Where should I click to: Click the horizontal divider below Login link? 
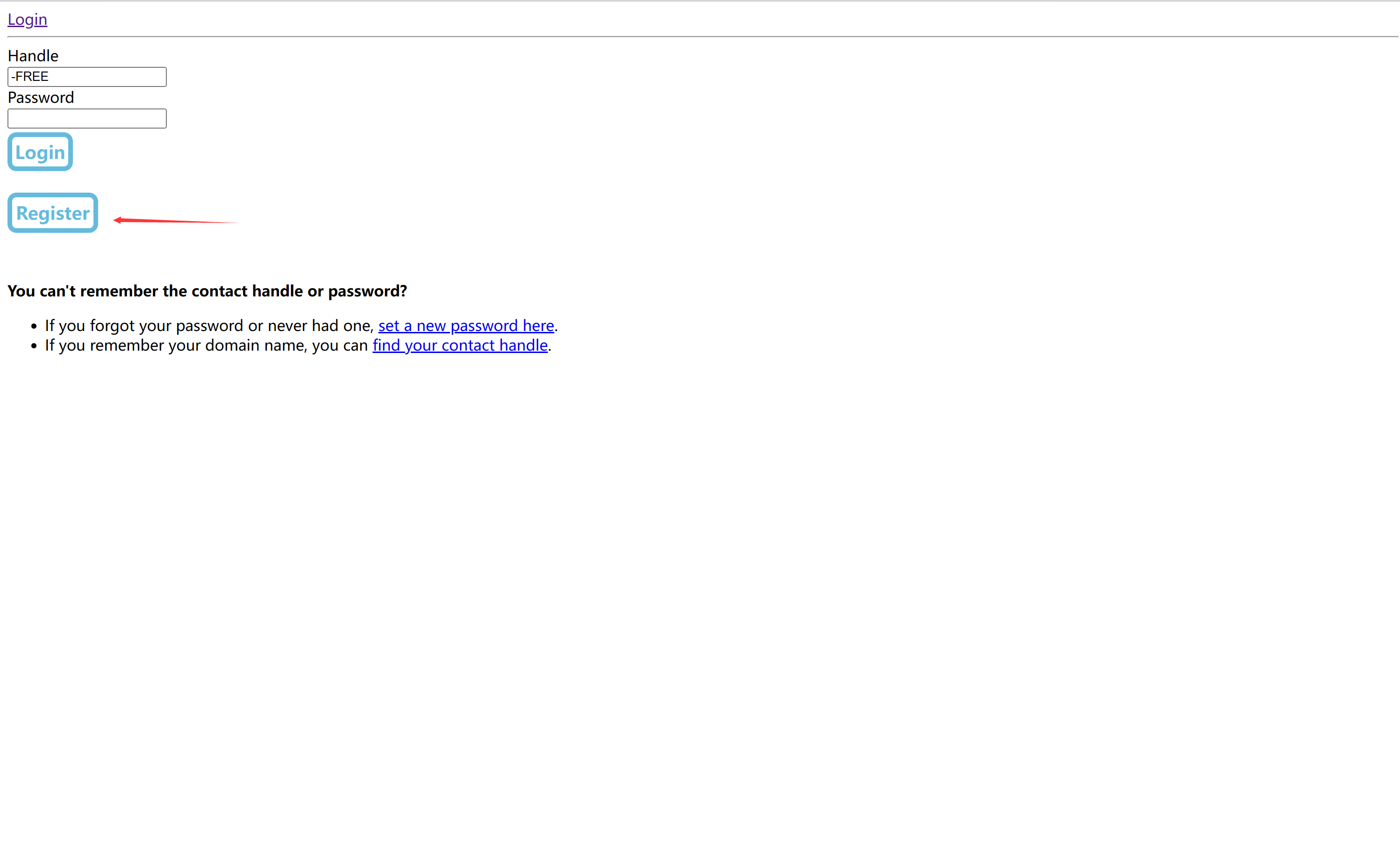tap(702, 36)
